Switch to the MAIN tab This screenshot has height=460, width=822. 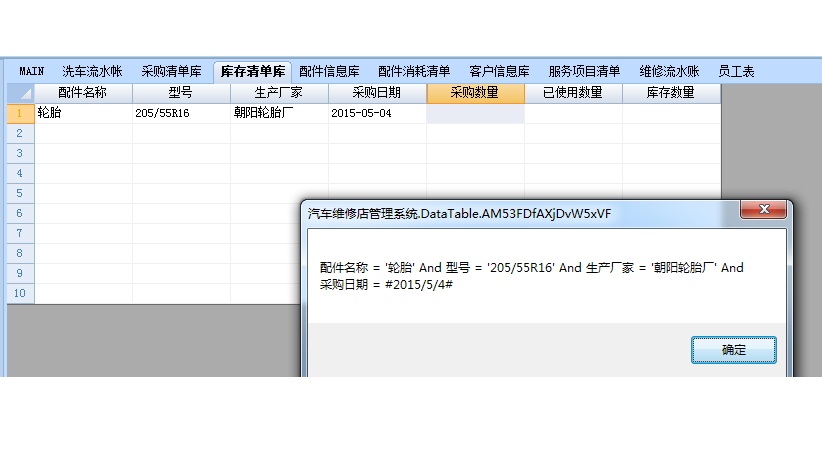click(x=31, y=71)
